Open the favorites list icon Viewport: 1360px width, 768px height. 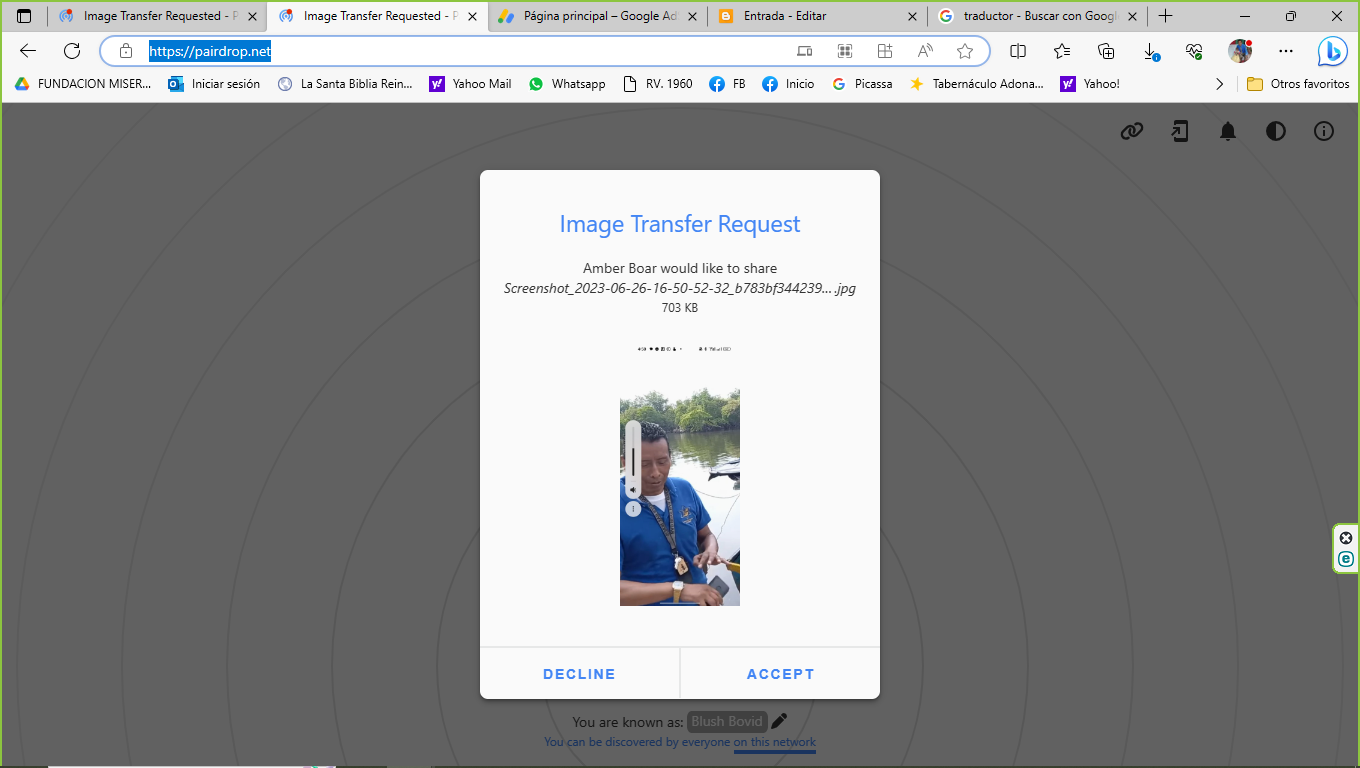coord(1062,51)
